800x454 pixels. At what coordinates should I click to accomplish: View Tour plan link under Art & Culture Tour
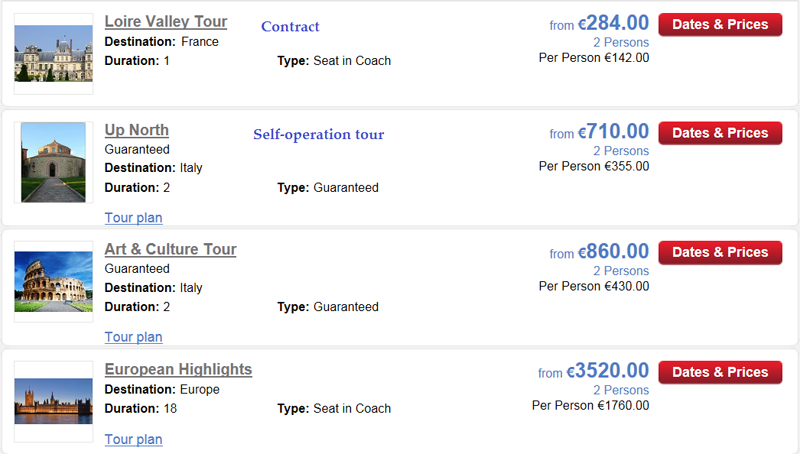[x=134, y=337]
